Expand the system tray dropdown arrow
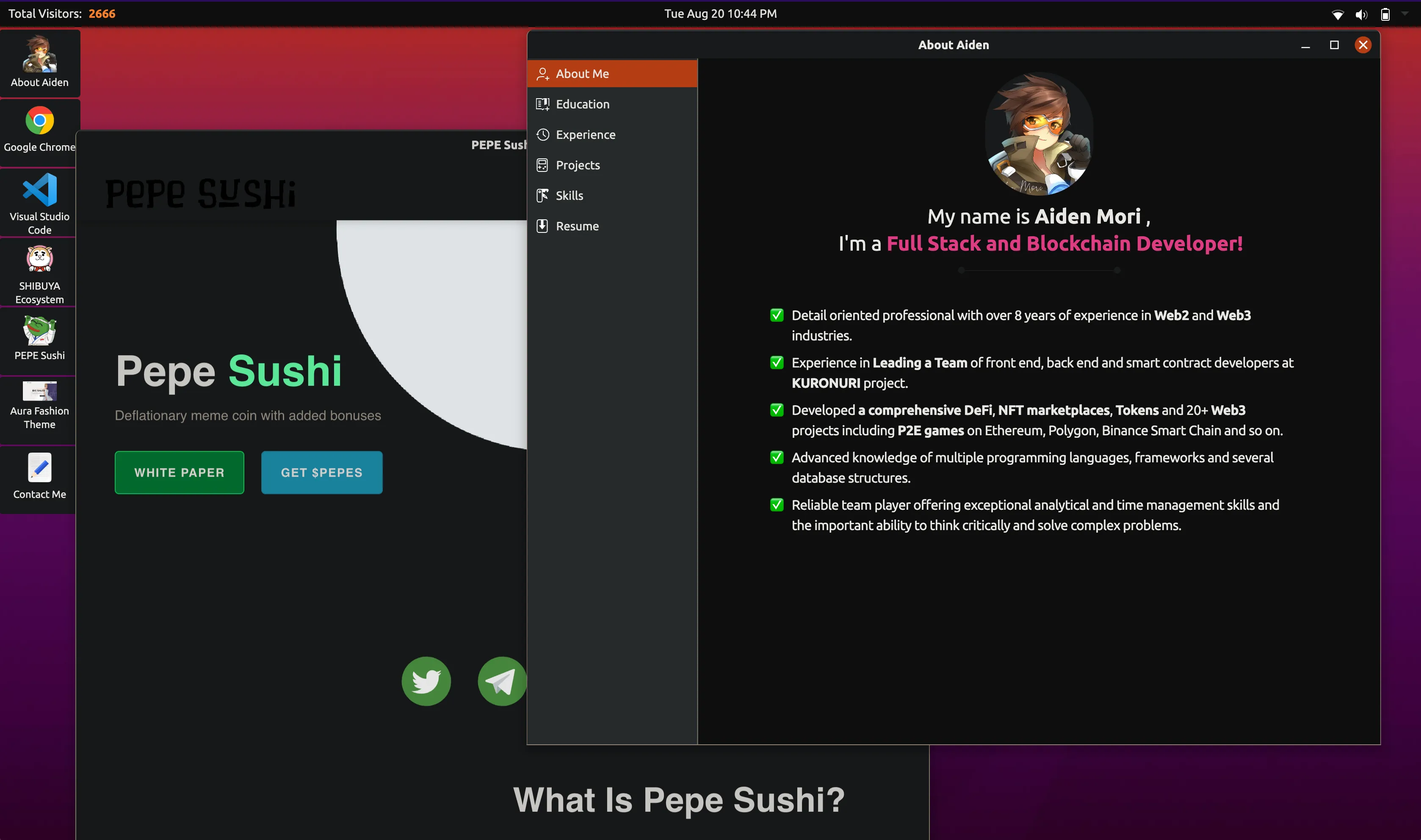The width and height of the screenshot is (1421, 840). tap(1404, 14)
